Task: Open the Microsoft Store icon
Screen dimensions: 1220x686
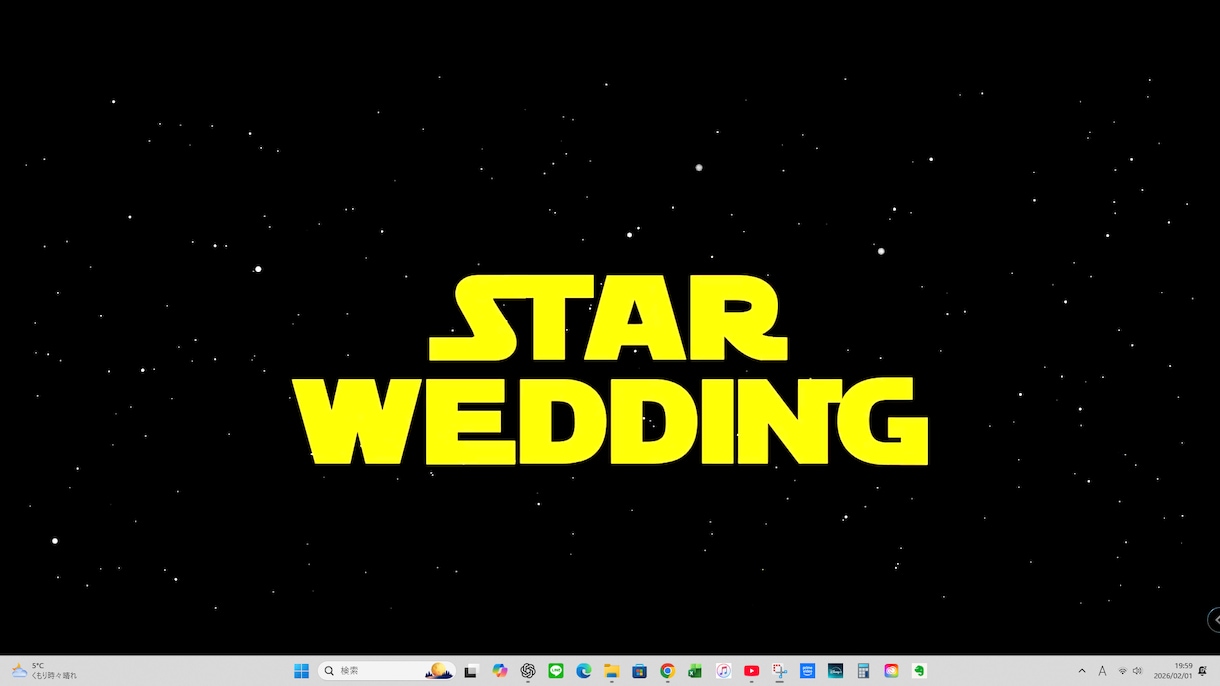Action: [639, 671]
